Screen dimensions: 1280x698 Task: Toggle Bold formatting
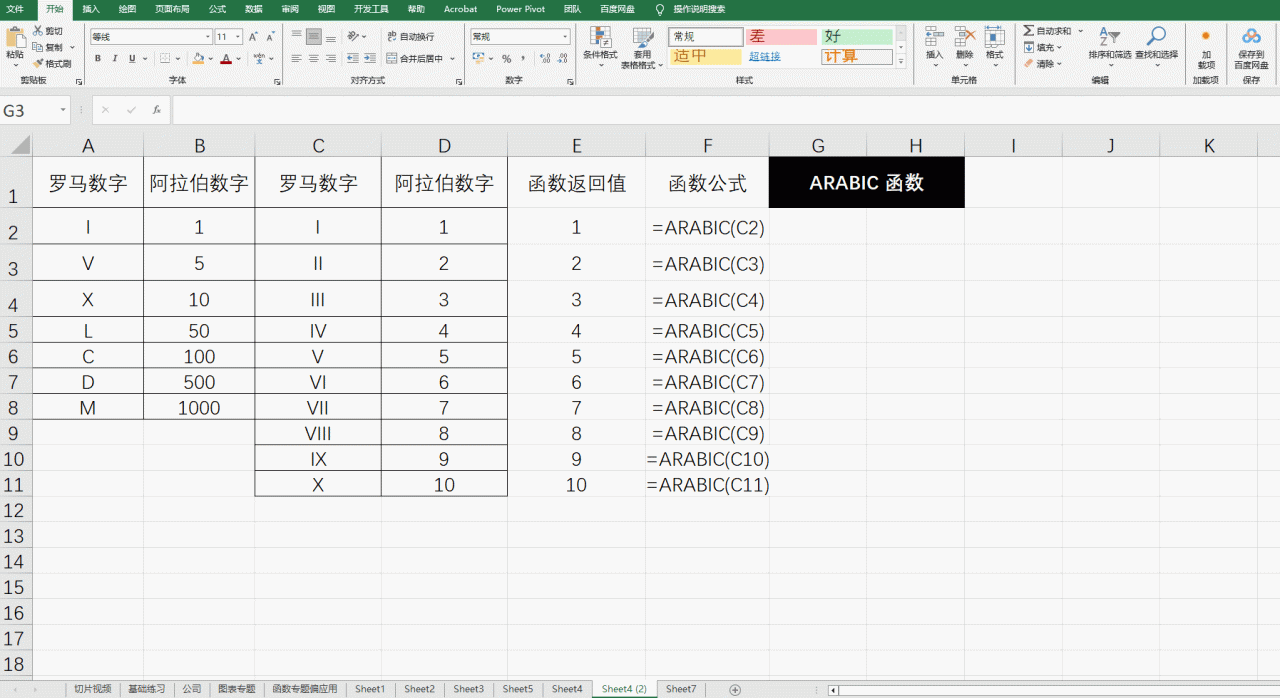98,59
